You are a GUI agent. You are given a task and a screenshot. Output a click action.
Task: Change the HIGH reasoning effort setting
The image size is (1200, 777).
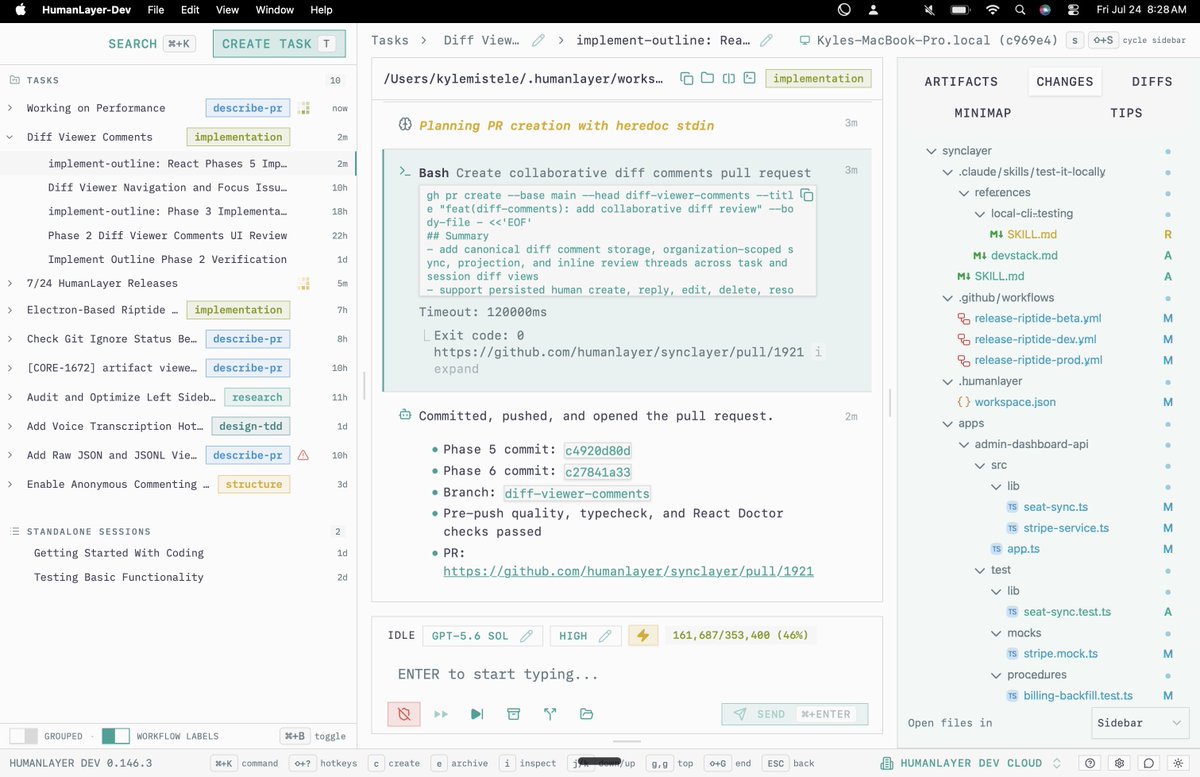pyautogui.click(x=585, y=636)
